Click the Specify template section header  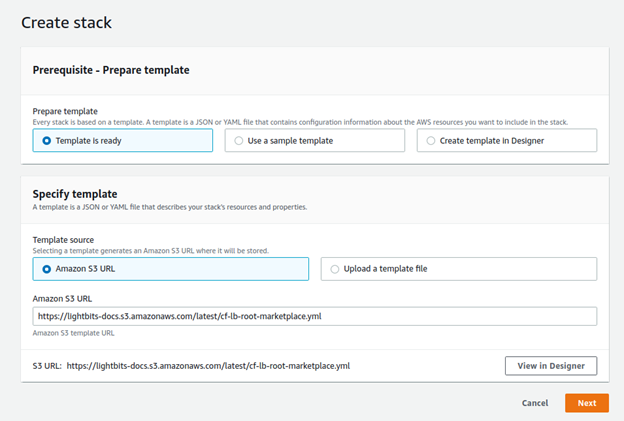coord(75,194)
